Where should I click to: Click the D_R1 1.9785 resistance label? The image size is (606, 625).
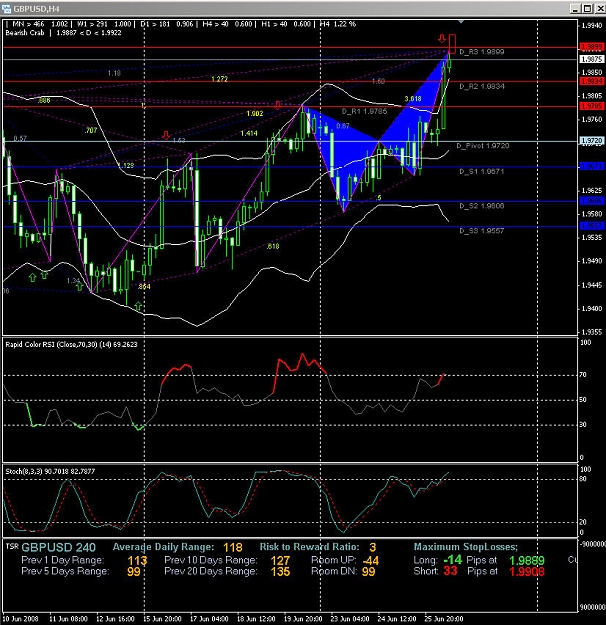point(364,111)
